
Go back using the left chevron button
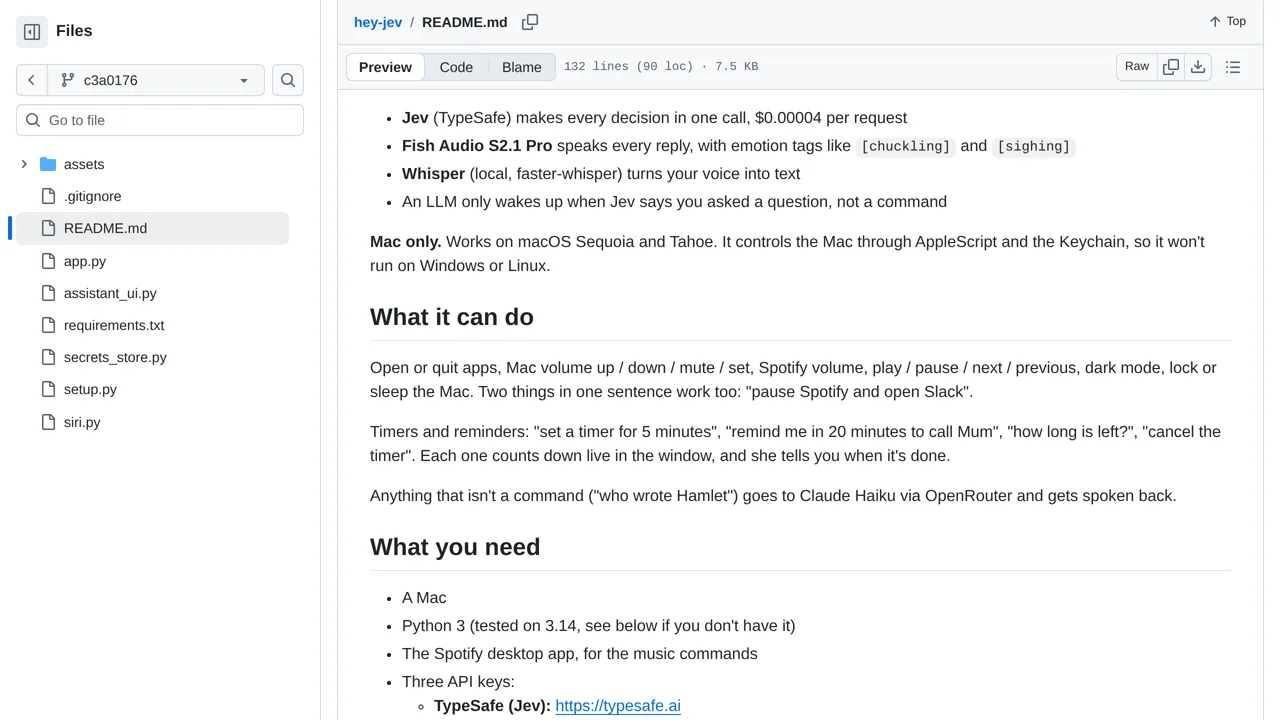point(32,80)
